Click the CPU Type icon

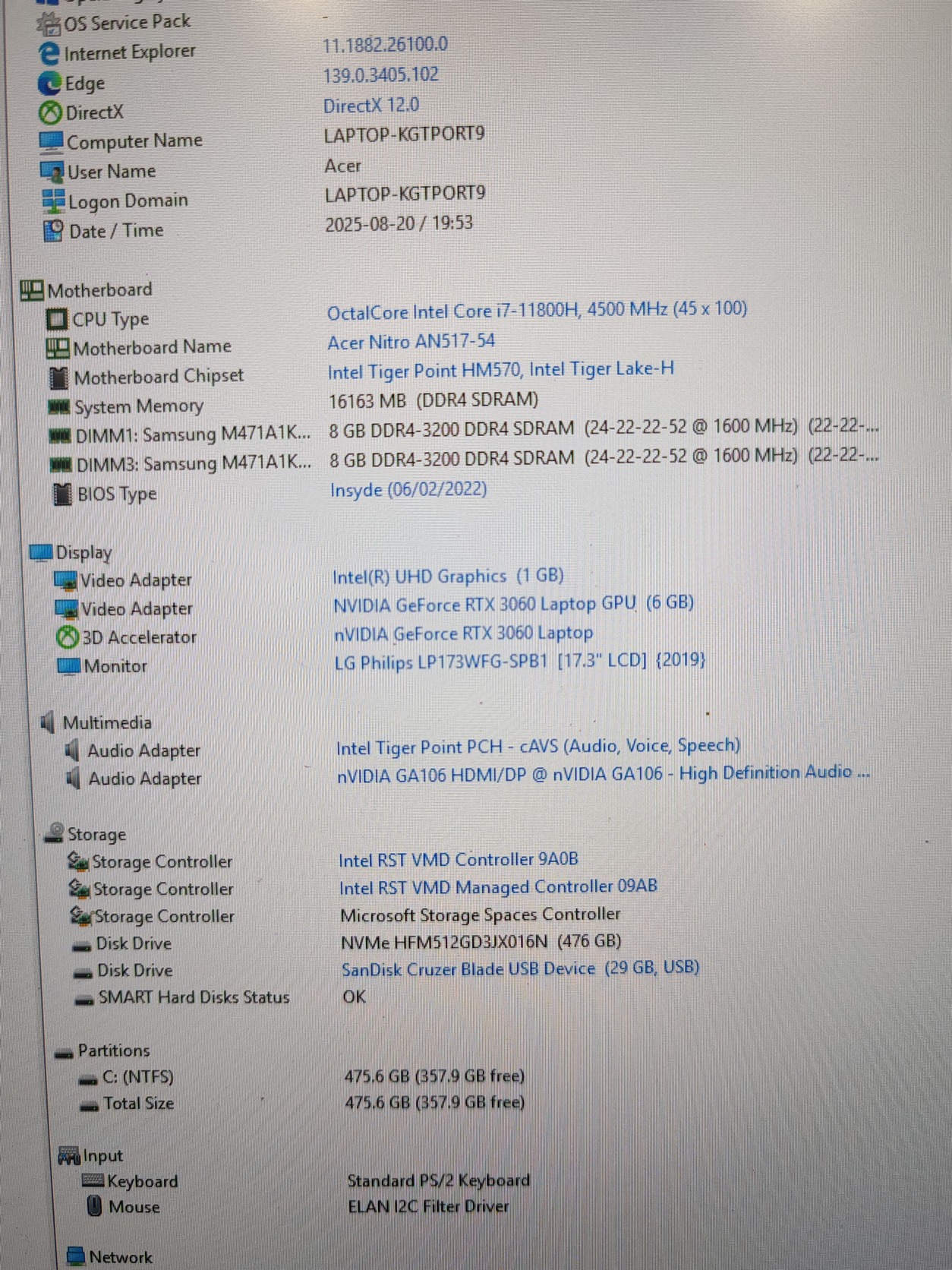[57, 320]
